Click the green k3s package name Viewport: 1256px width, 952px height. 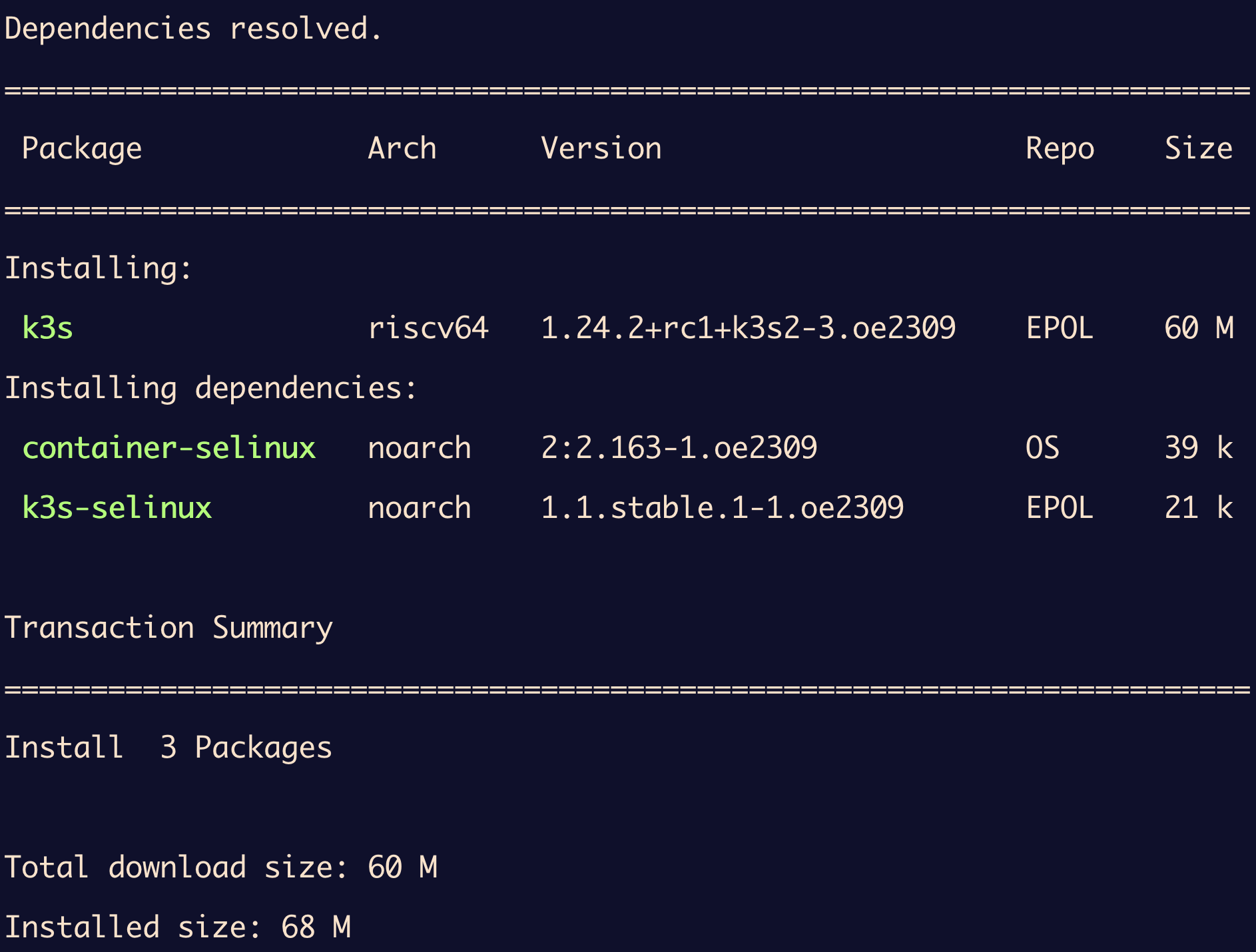coord(47,328)
